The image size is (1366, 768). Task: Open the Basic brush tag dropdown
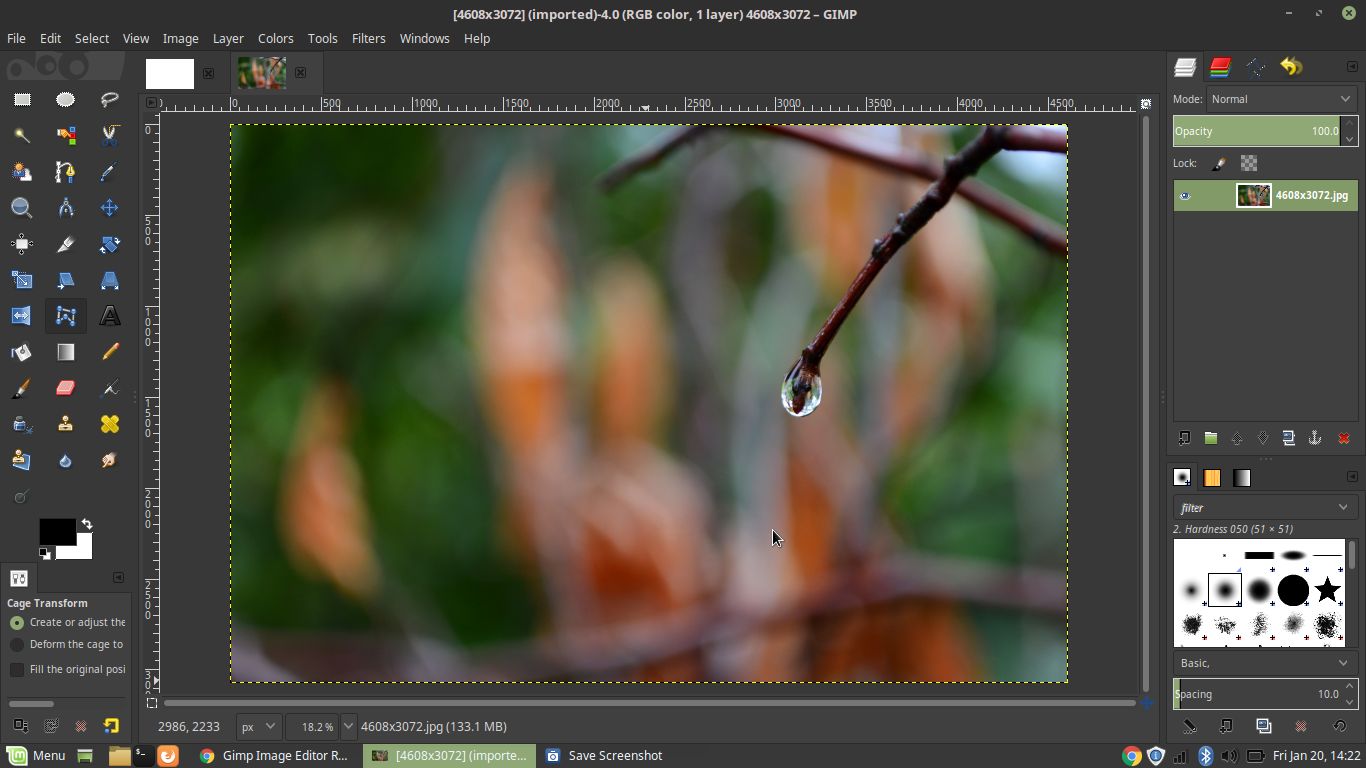pos(1264,663)
